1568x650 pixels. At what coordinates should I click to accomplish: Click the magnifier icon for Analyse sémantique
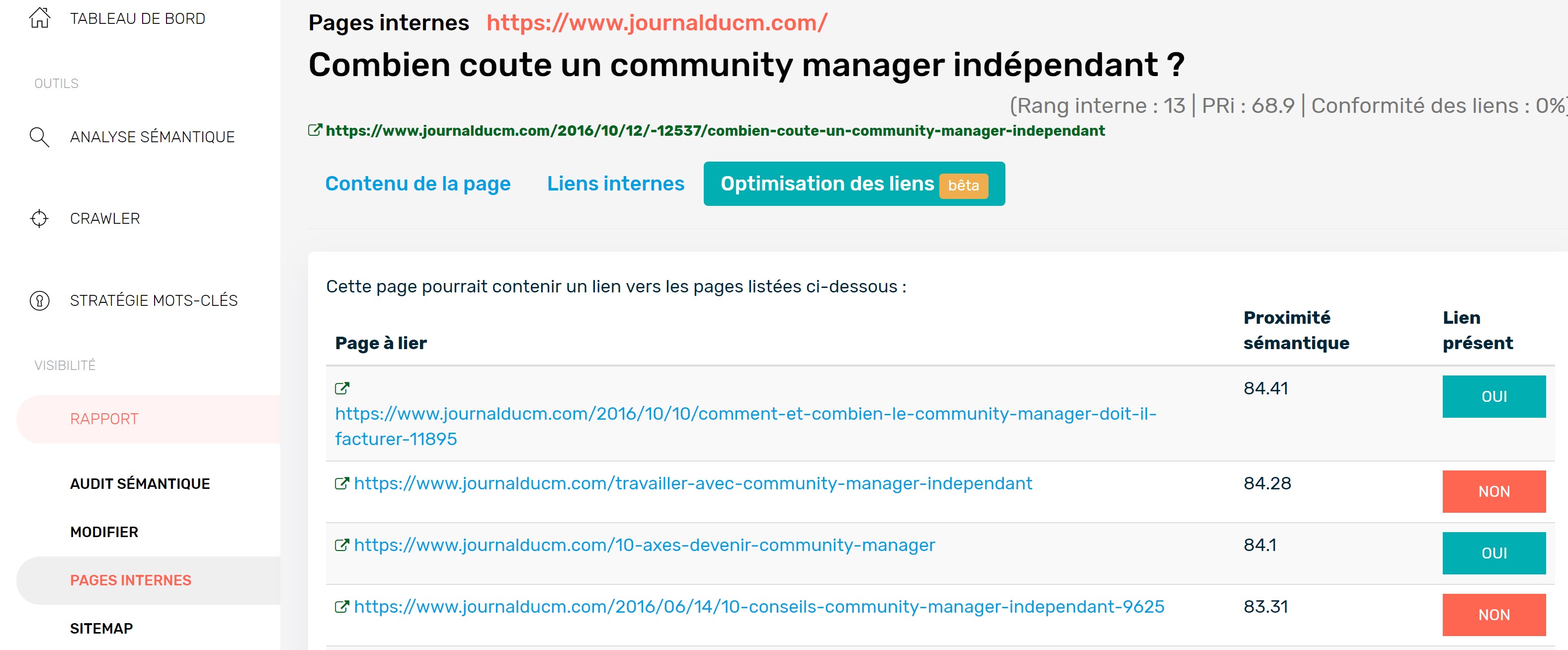pos(40,136)
